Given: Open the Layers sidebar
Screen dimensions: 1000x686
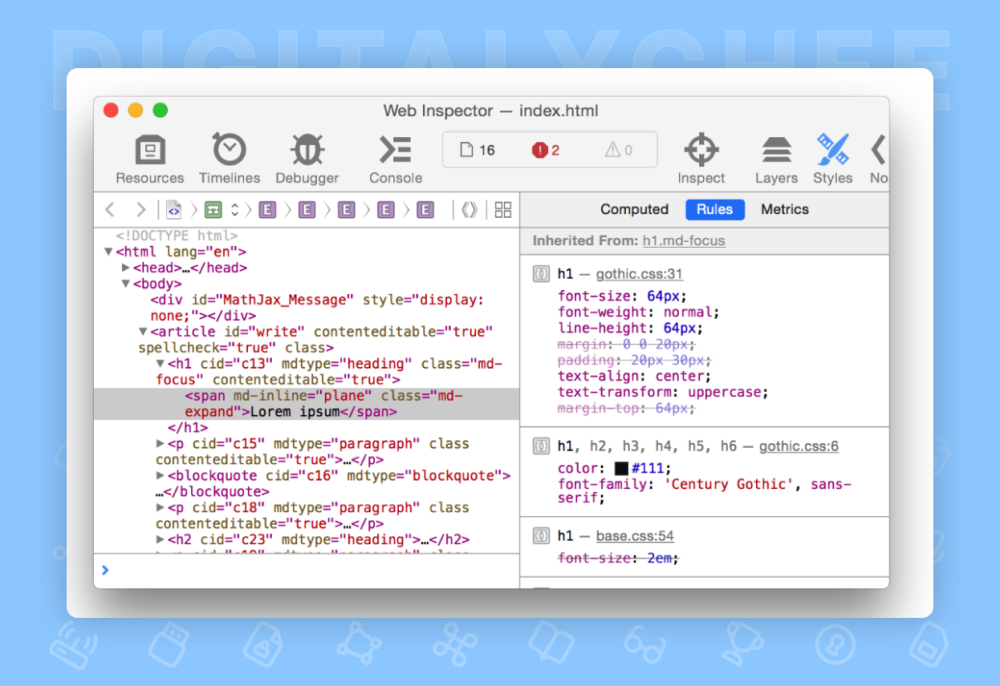Looking at the screenshot, I should [776, 159].
